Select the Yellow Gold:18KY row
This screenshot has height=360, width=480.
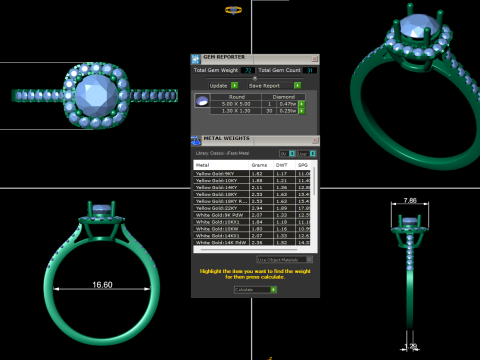[252, 194]
